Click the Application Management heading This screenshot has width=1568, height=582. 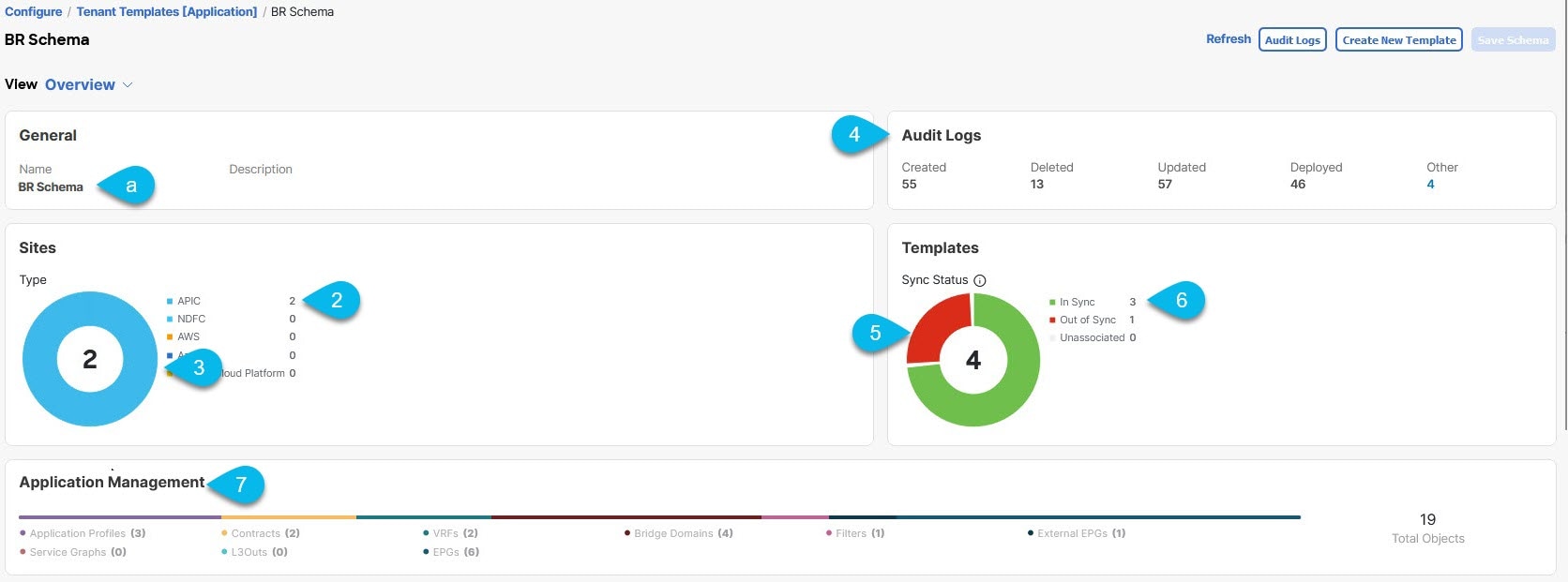click(112, 483)
